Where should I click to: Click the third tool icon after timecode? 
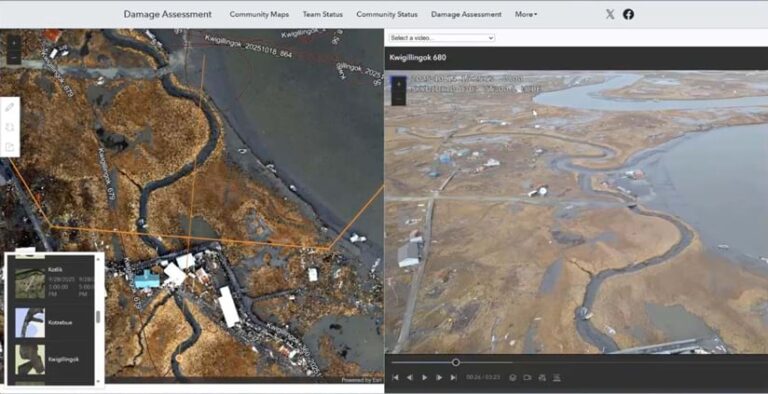tap(542, 377)
